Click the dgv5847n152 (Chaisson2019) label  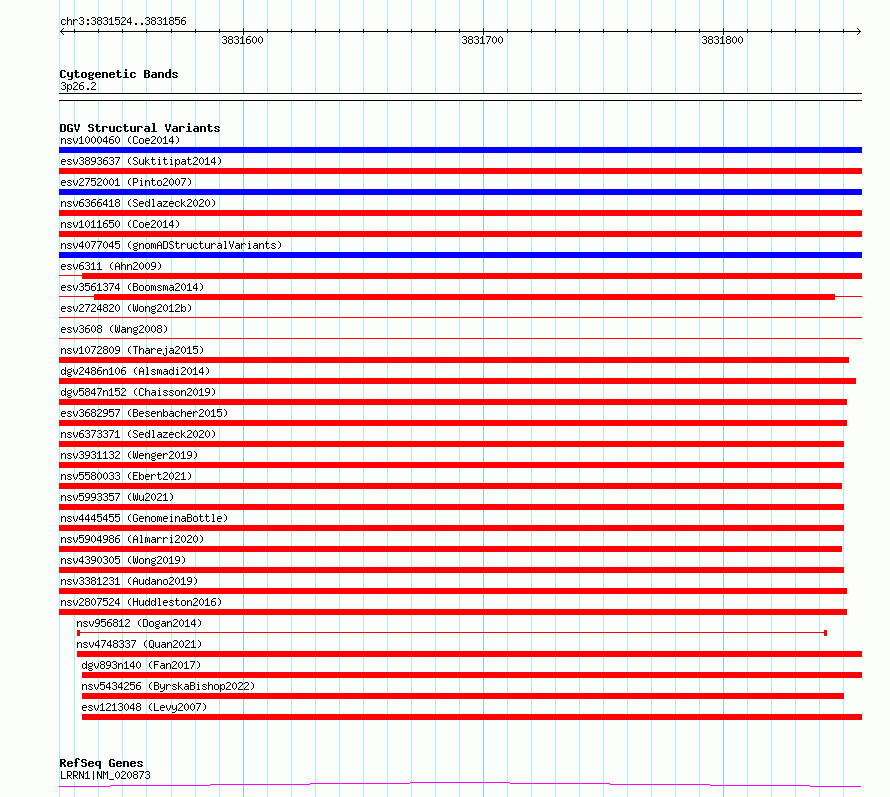coord(138,392)
